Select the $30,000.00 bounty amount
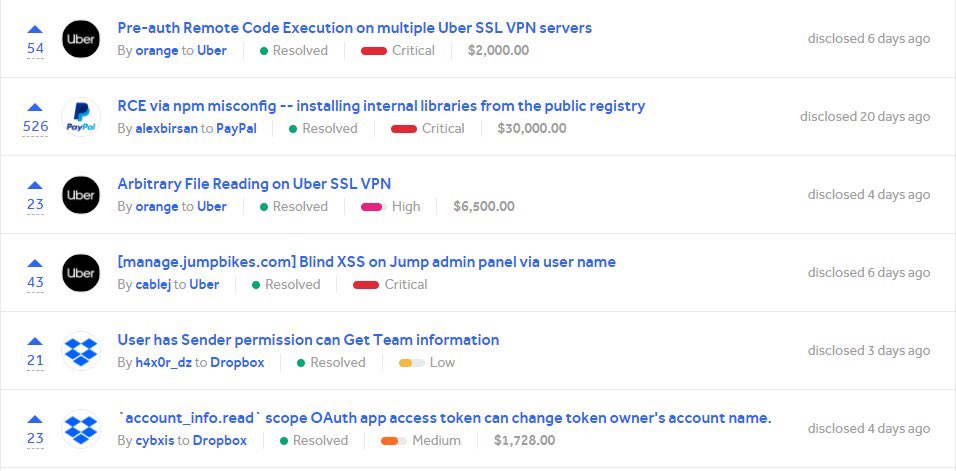The image size is (956, 471). 532,129
